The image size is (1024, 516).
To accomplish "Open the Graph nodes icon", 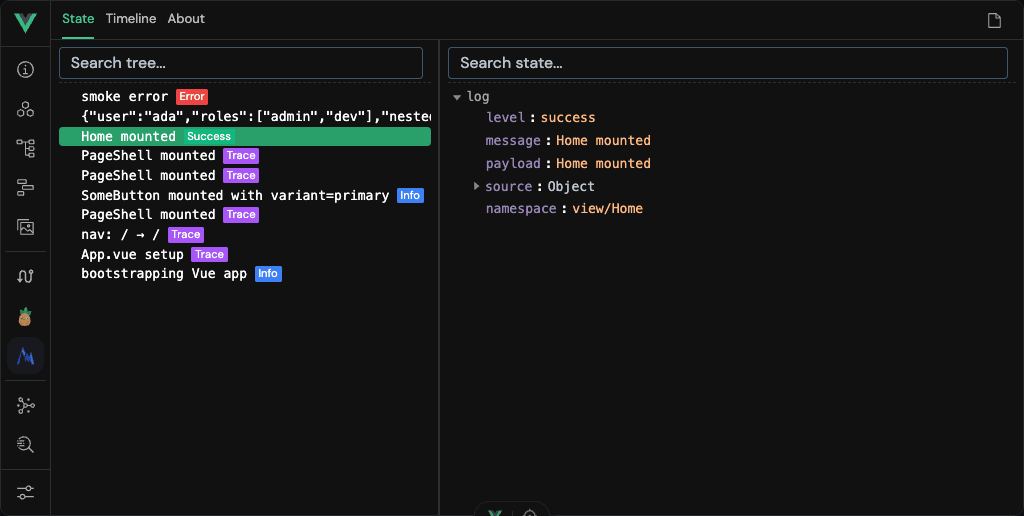I will tap(25, 405).
